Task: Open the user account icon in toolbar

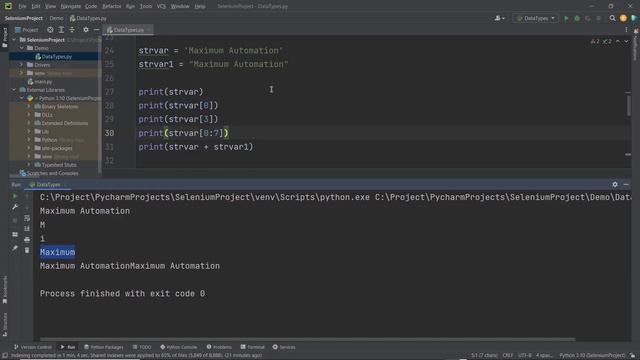Action: click(x=500, y=18)
